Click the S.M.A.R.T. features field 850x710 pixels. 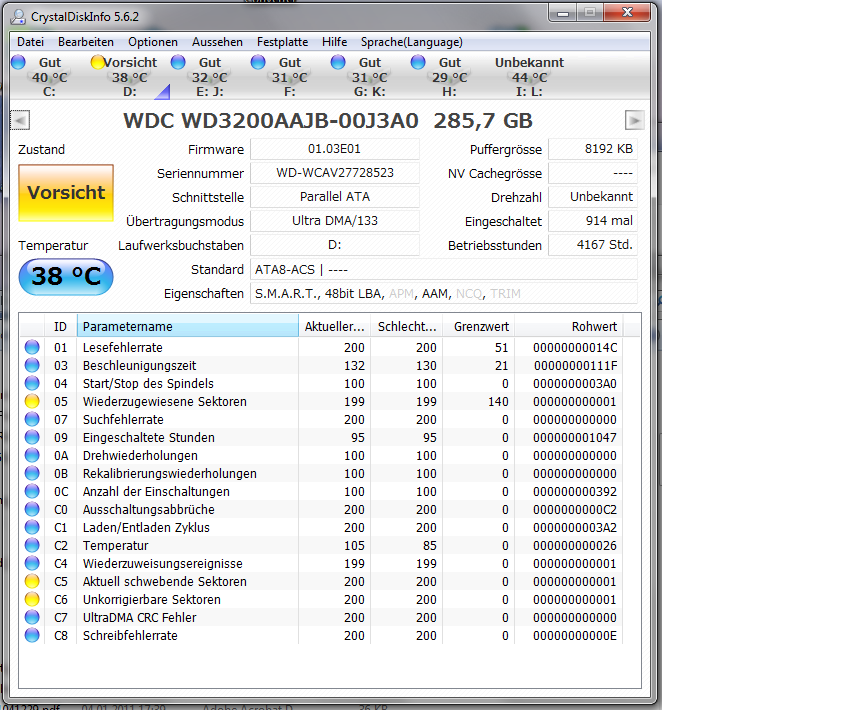click(443, 293)
